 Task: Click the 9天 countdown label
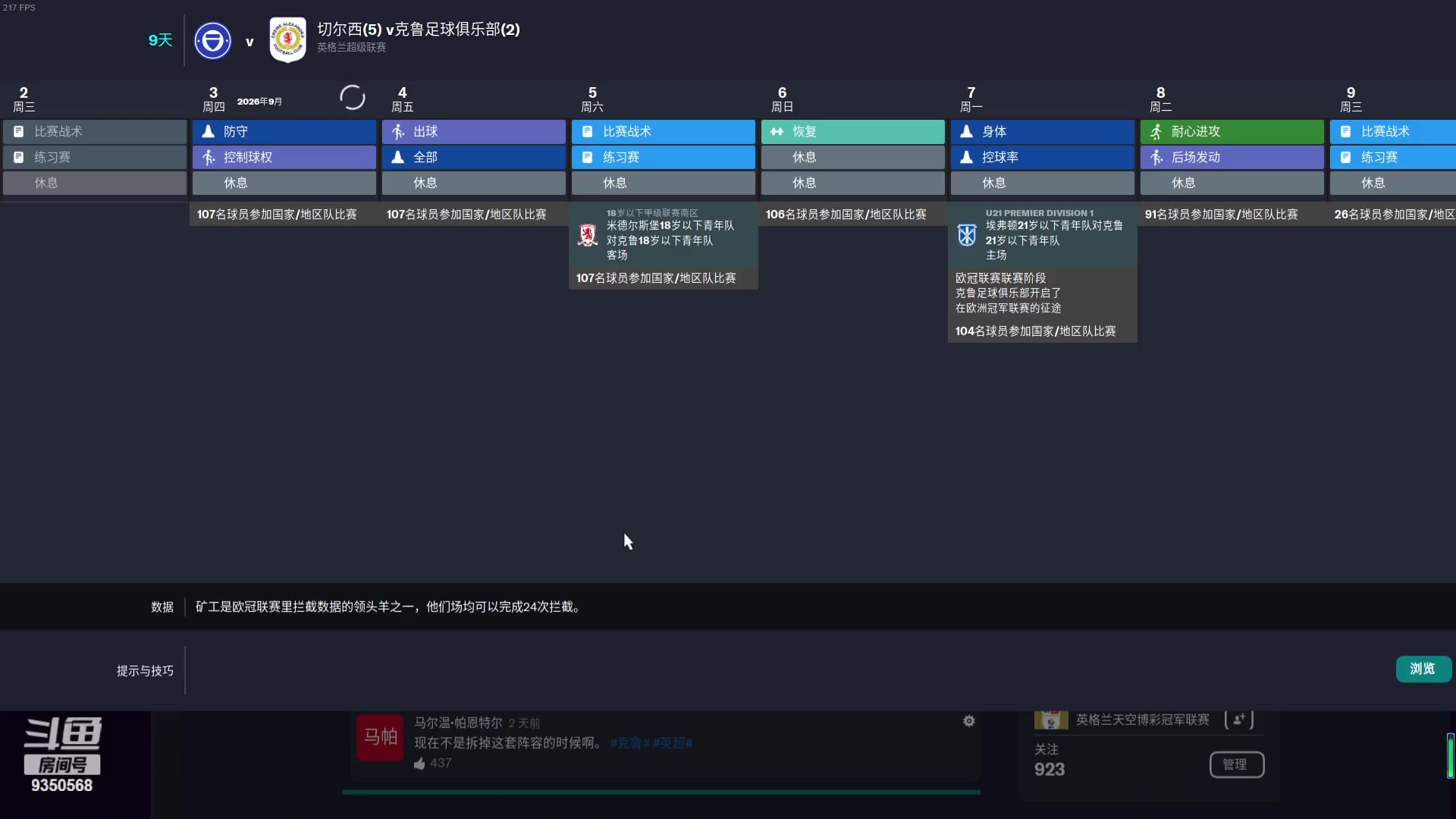coord(160,40)
